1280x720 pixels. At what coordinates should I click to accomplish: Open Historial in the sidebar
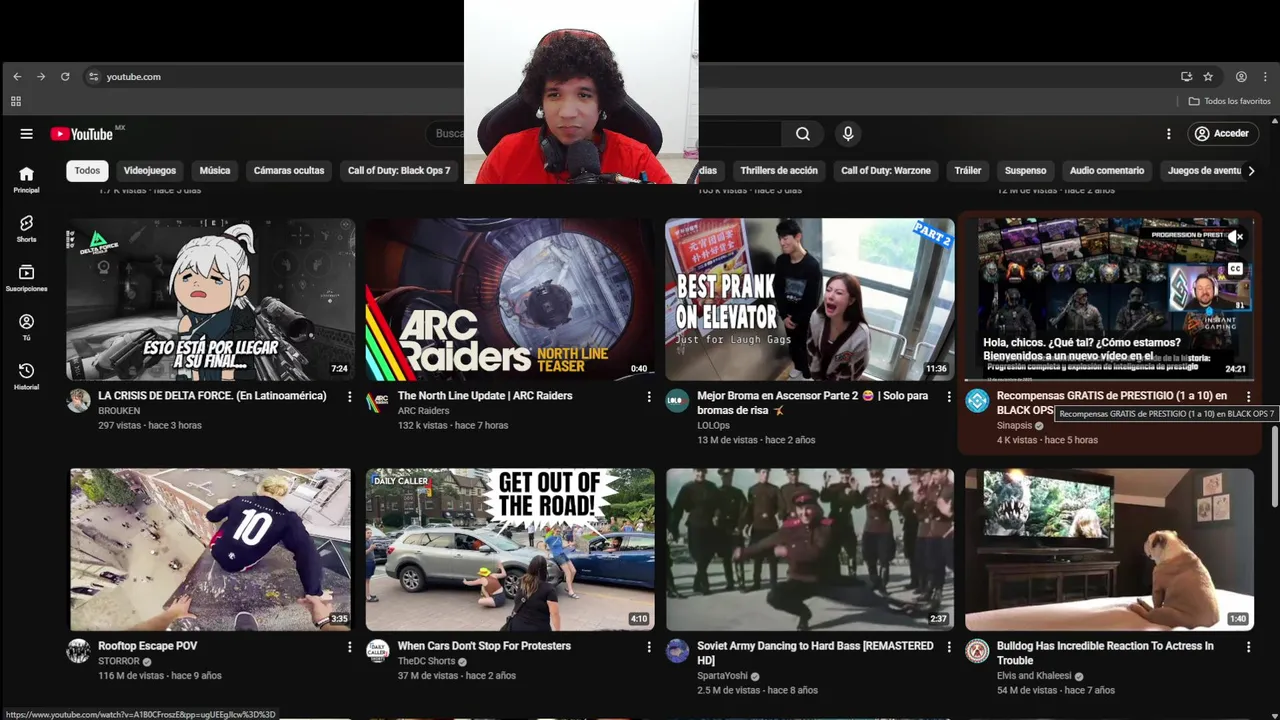(27, 376)
